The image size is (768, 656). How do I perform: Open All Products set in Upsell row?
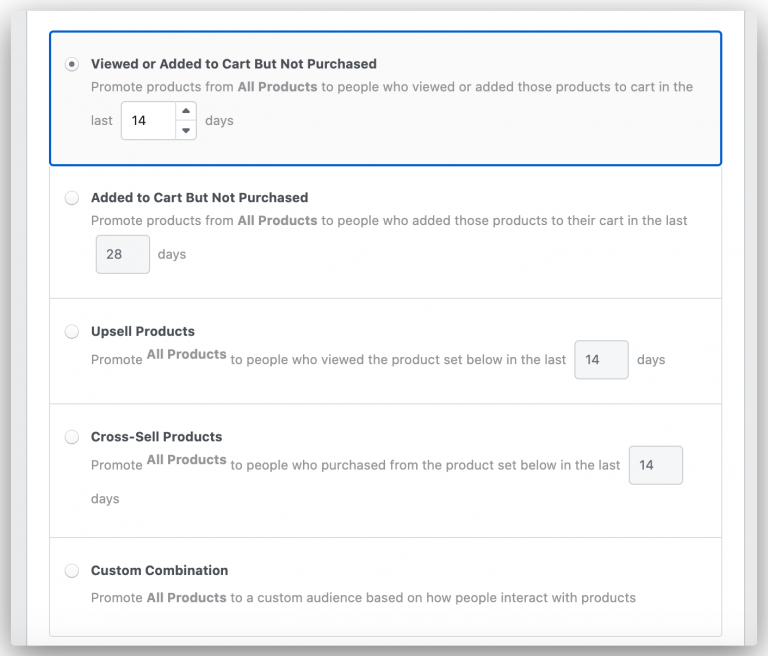click(186, 354)
